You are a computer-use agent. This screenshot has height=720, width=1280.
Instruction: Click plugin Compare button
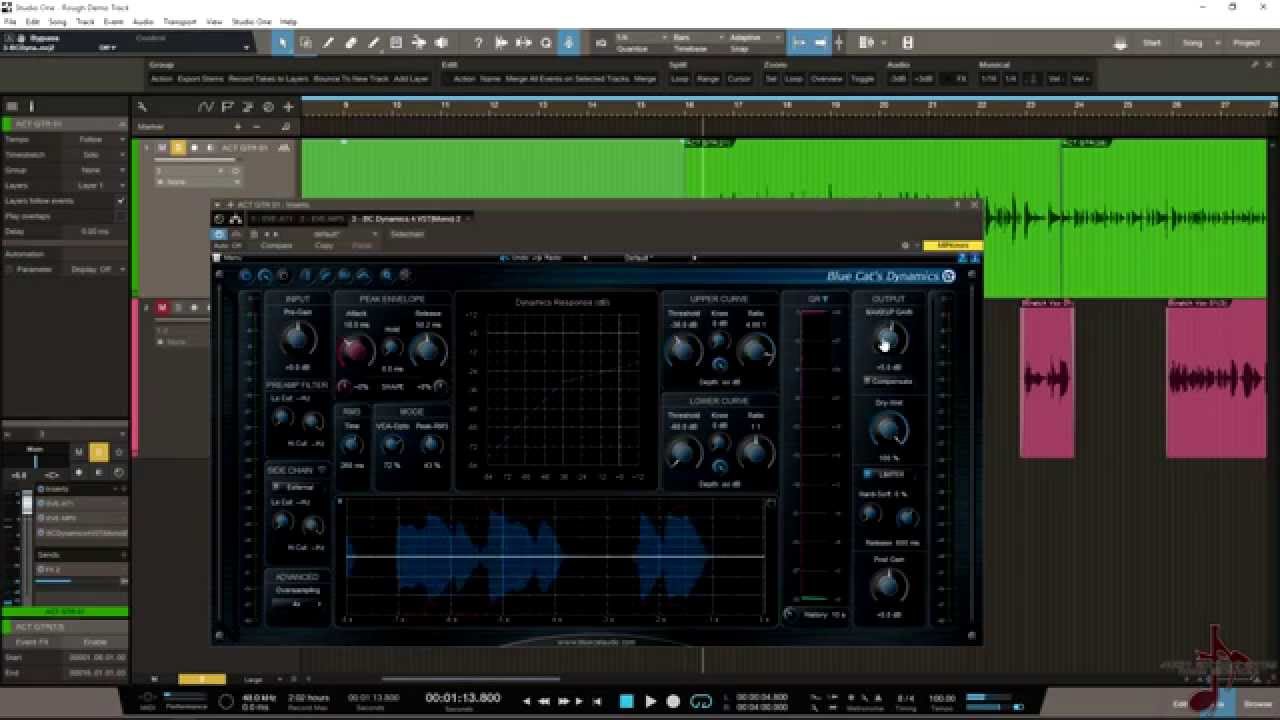pos(277,246)
